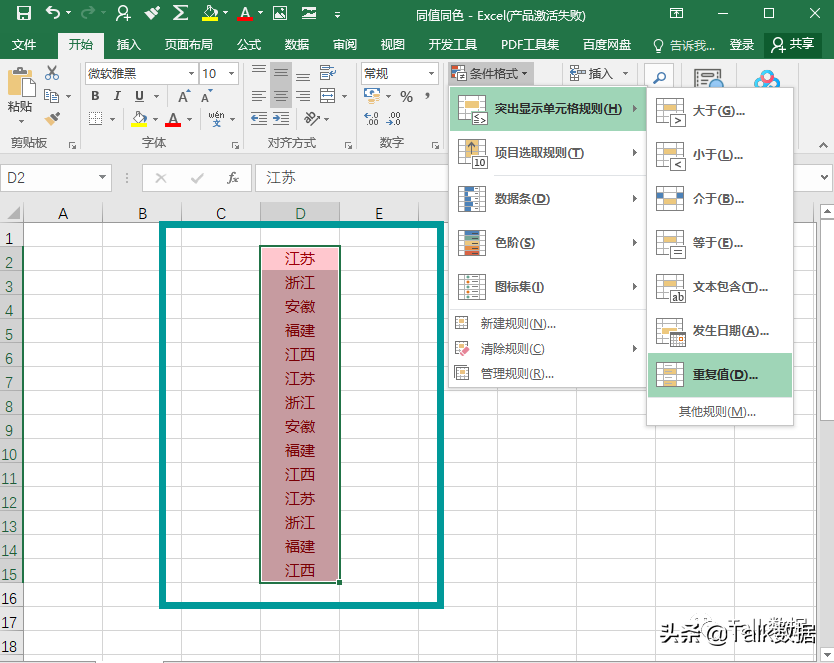Open the 项目选取规则(T) submenu
This screenshot has height=663, width=834.
click(548, 153)
